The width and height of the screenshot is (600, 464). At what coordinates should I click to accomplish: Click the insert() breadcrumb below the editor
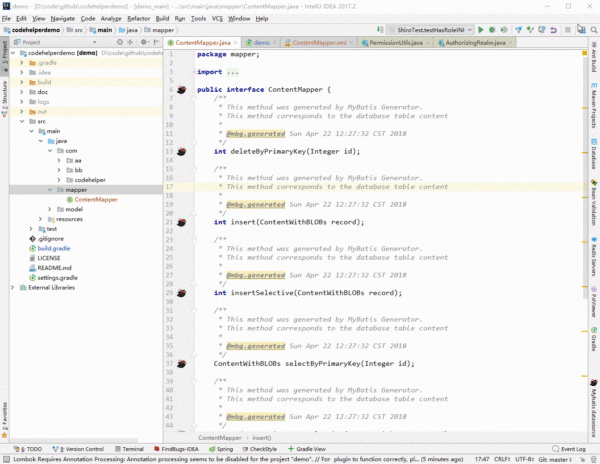pos(262,438)
